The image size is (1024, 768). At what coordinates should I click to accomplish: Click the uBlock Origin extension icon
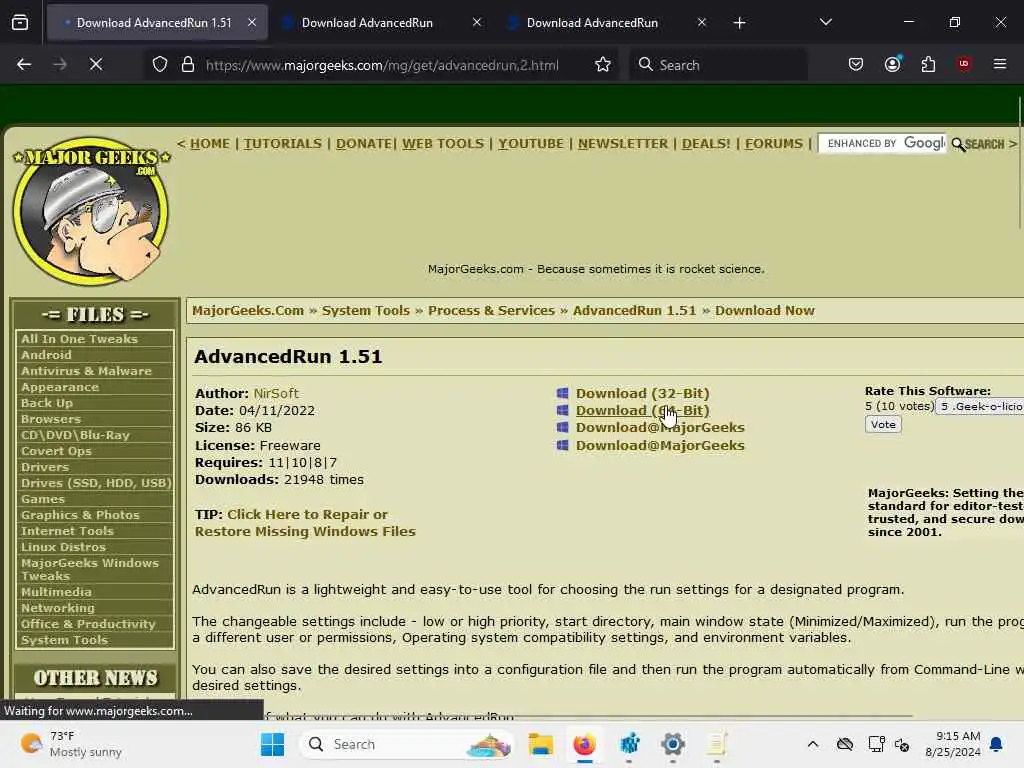tap(963, 64)
